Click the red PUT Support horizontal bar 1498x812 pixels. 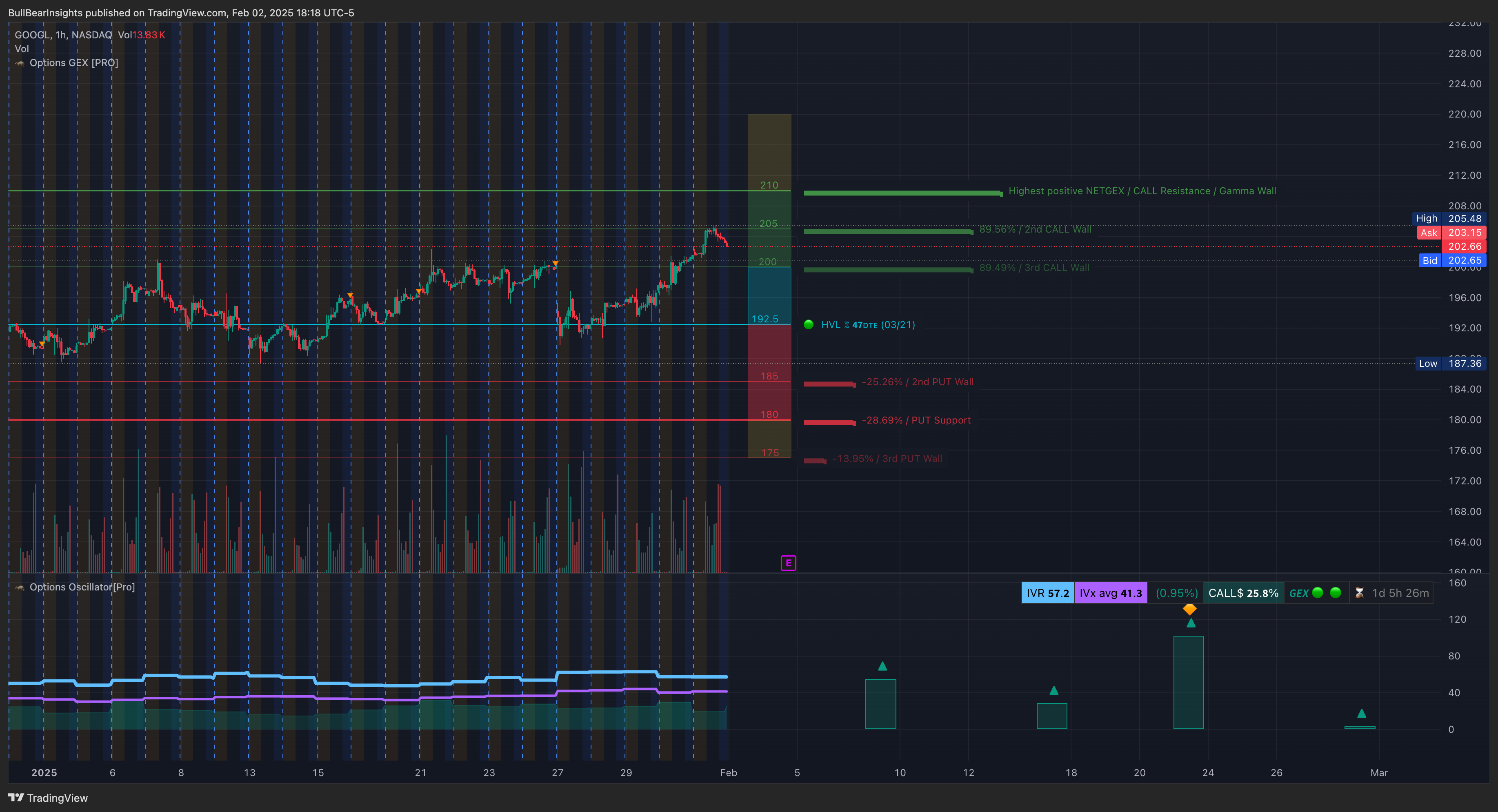click(830, 423)
